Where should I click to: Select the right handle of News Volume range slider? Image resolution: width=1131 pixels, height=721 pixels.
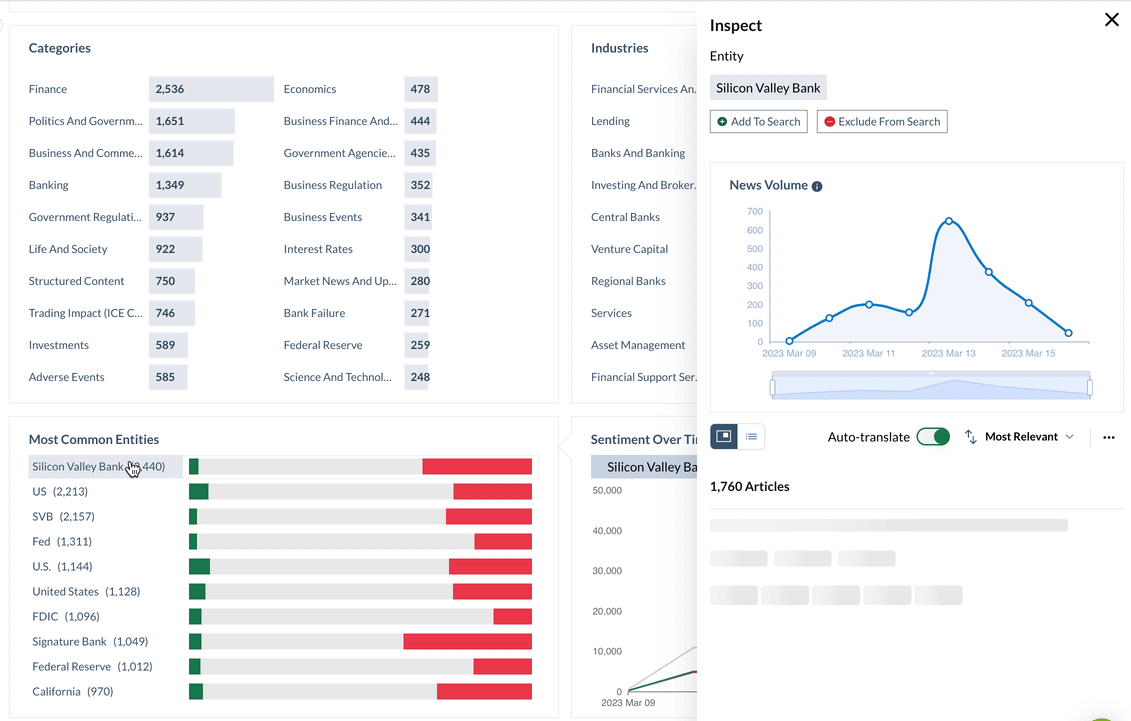click(1089, 387)
